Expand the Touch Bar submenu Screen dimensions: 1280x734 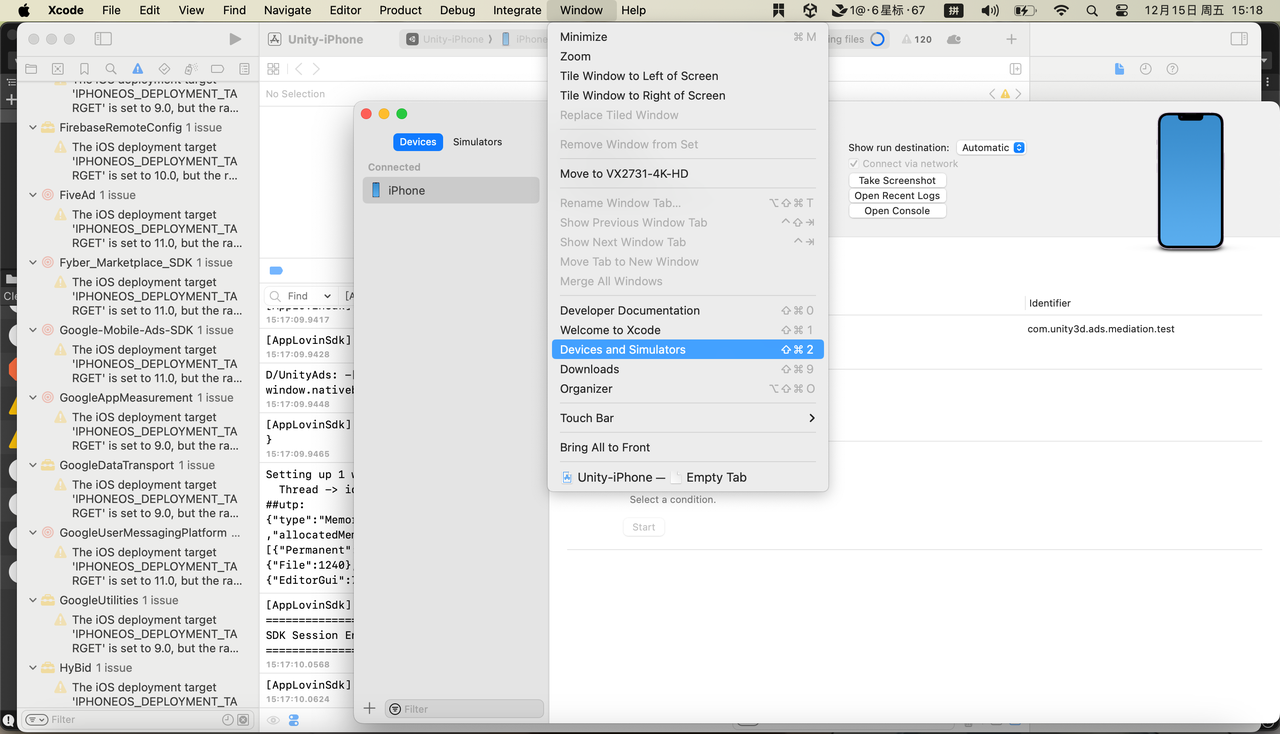[x=688, y=418]
